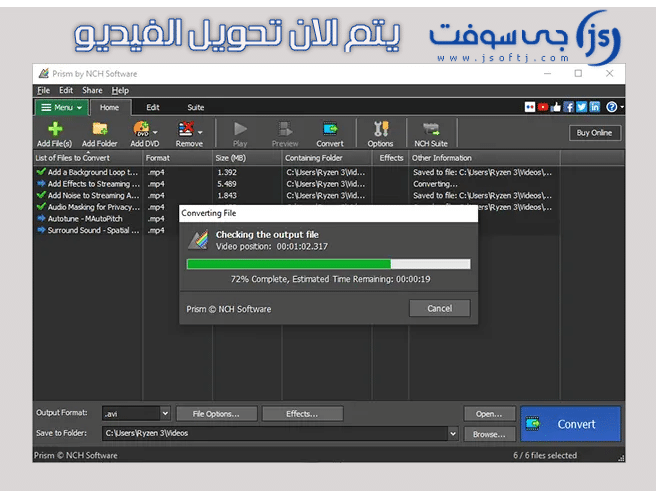
Task: Click the green checkmark beside Audio Masking for Privacy
Action: coord(41,207)
